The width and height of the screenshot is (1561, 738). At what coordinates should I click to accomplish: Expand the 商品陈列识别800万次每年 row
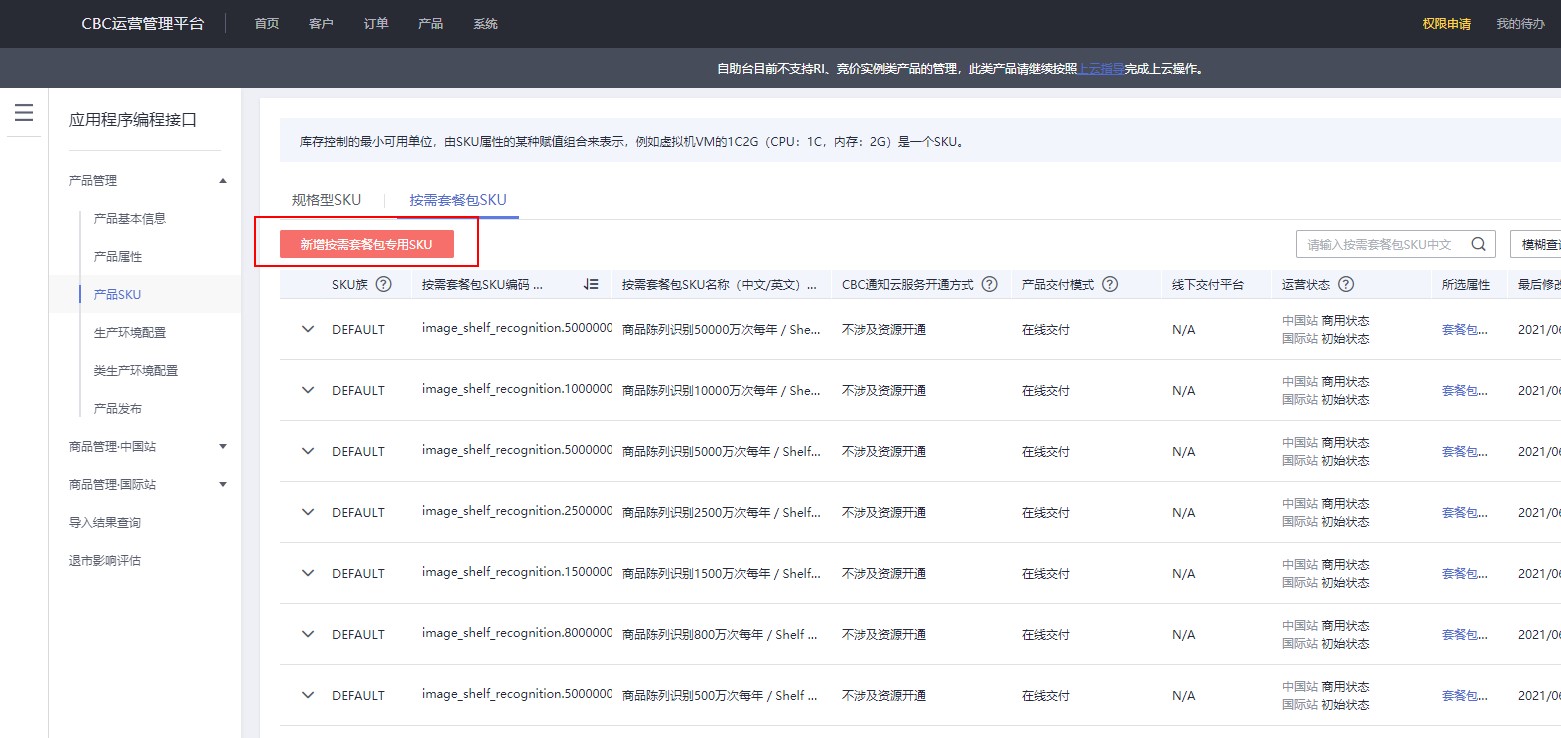point(308,634)
